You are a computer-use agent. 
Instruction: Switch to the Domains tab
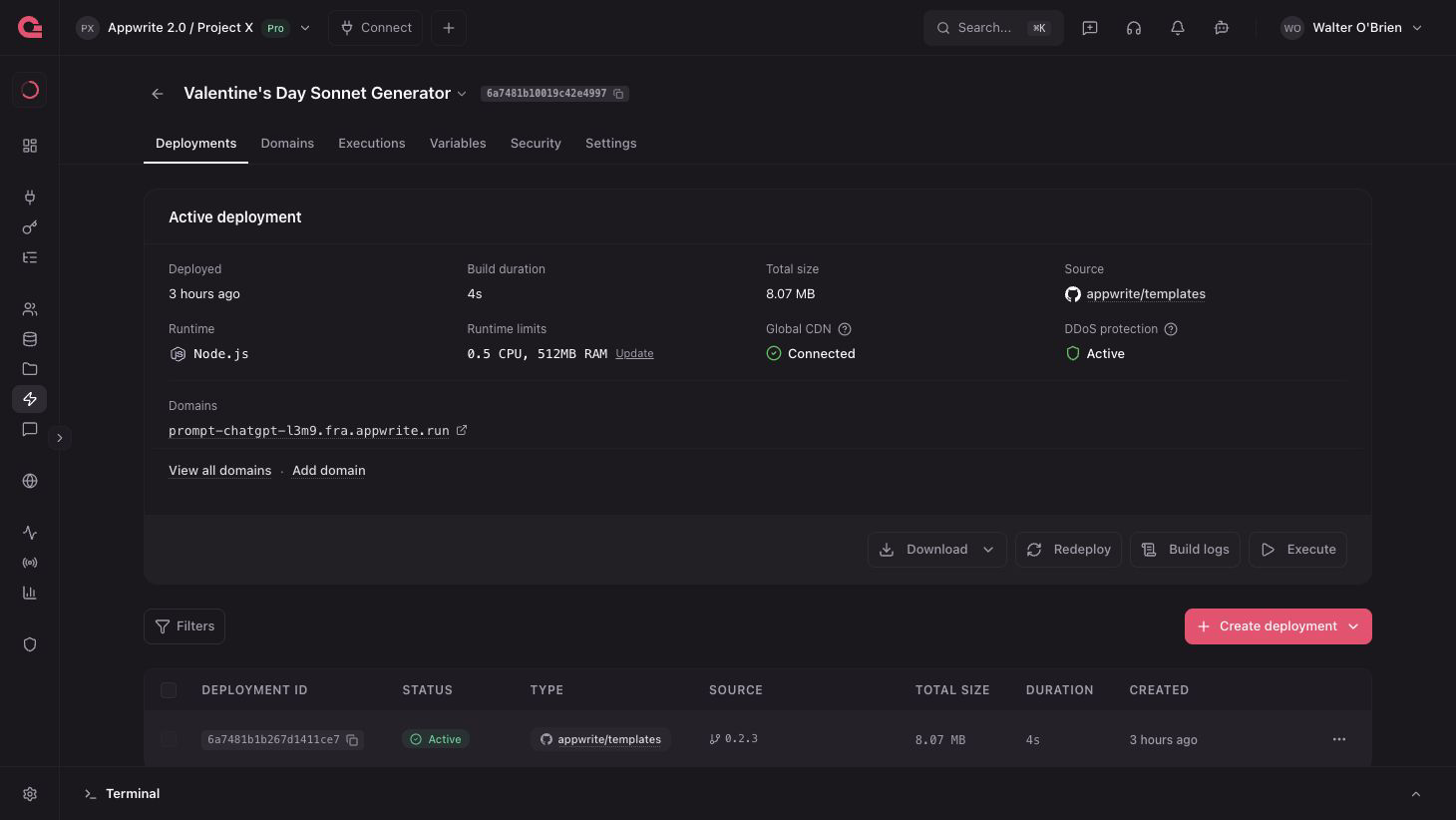[x=287, y=144]
